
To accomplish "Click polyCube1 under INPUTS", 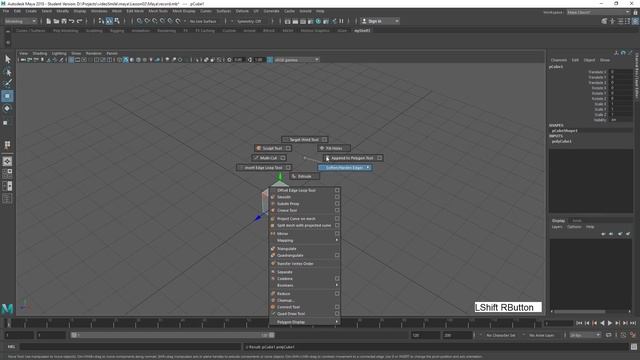I will (x=562, y=141).
